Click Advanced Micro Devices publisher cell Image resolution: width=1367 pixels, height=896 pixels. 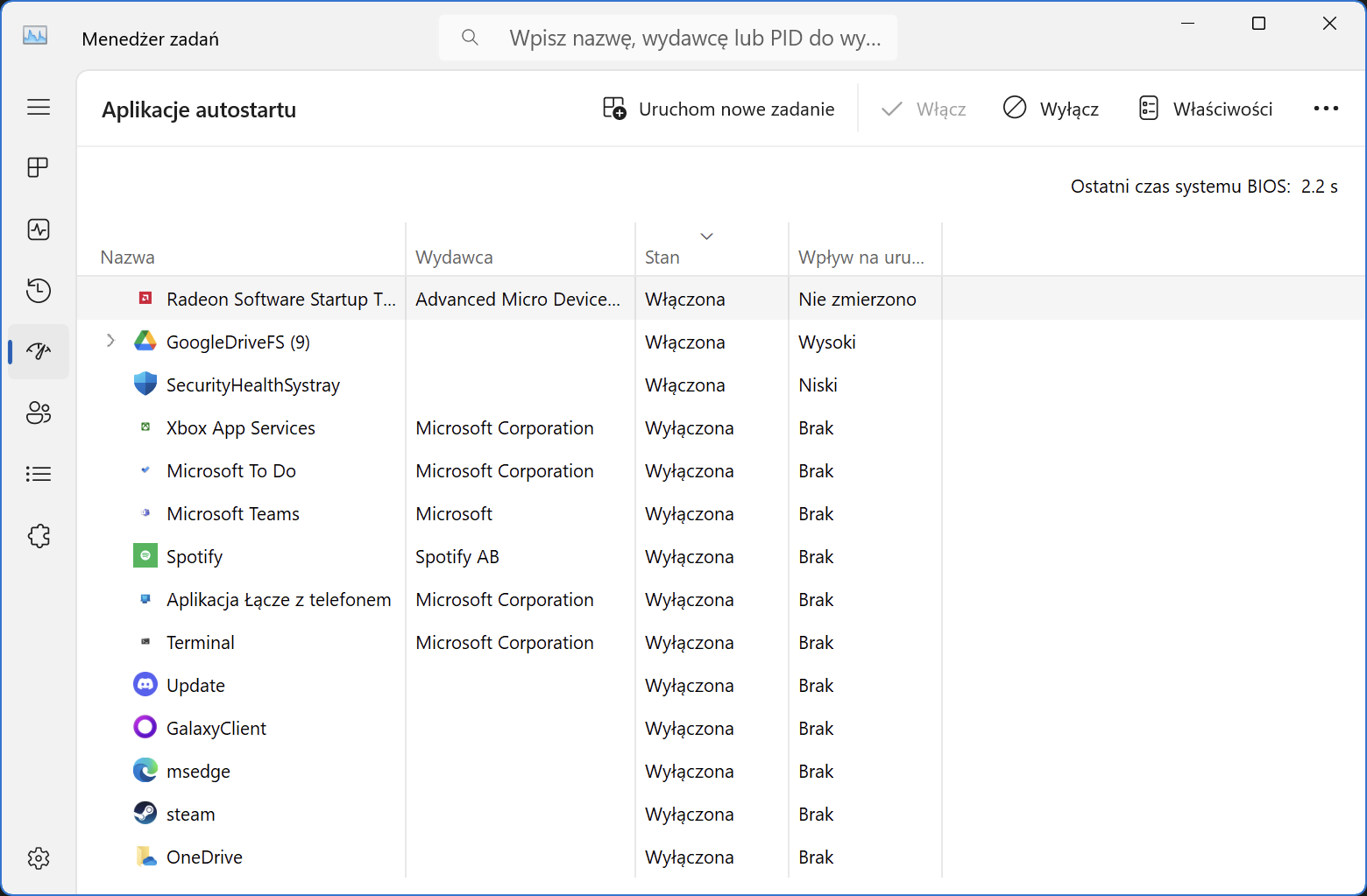pyautogui.click(x=518, y=300)
